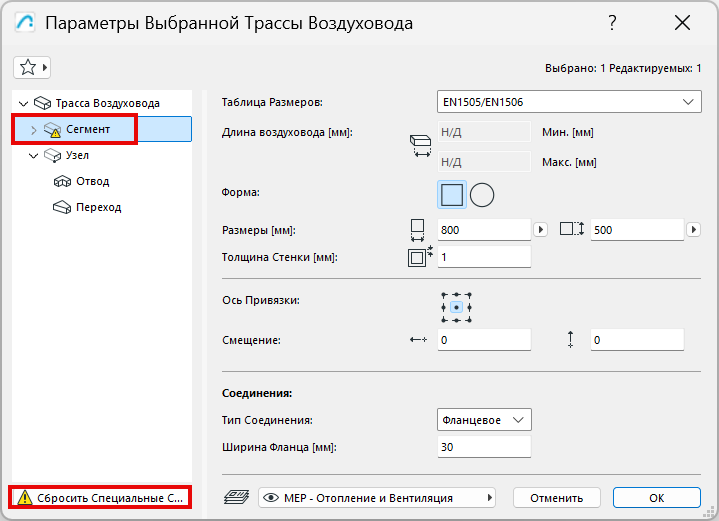The width and height of the screenshot is (719, 521).
Task: Edit the Ширина Фланца field
Action: tap(484, 447)
